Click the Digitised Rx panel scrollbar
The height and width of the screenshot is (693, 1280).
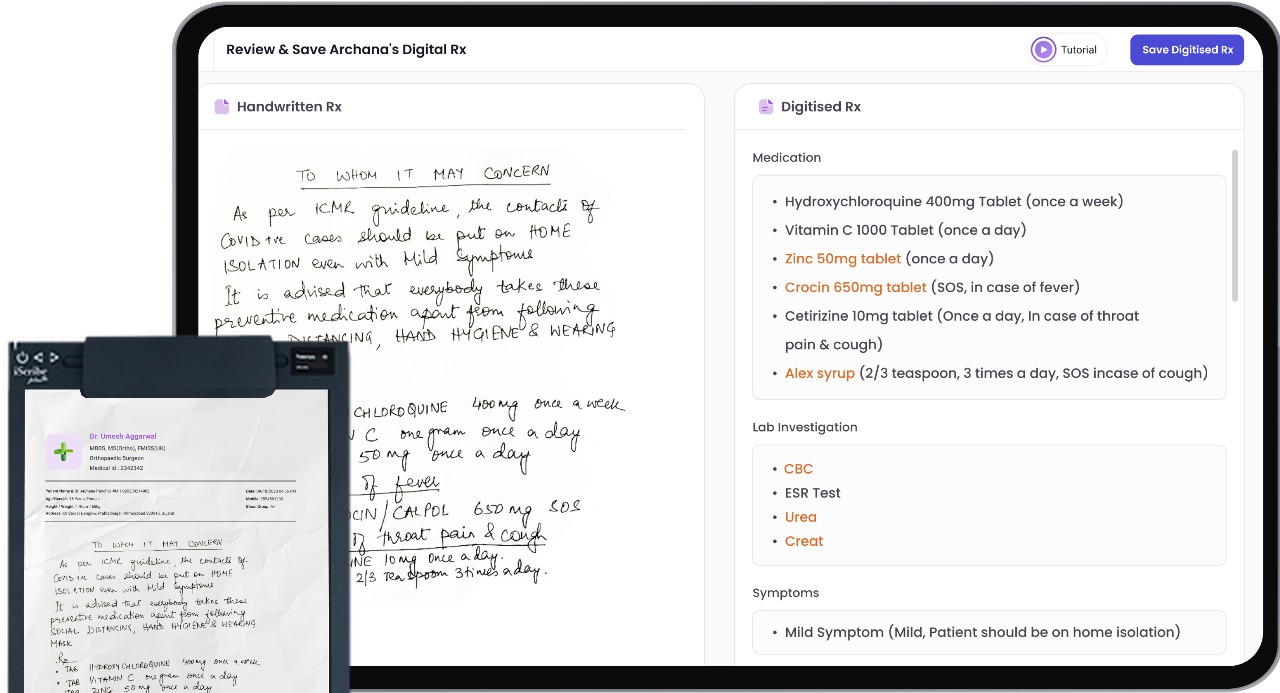1234,225
